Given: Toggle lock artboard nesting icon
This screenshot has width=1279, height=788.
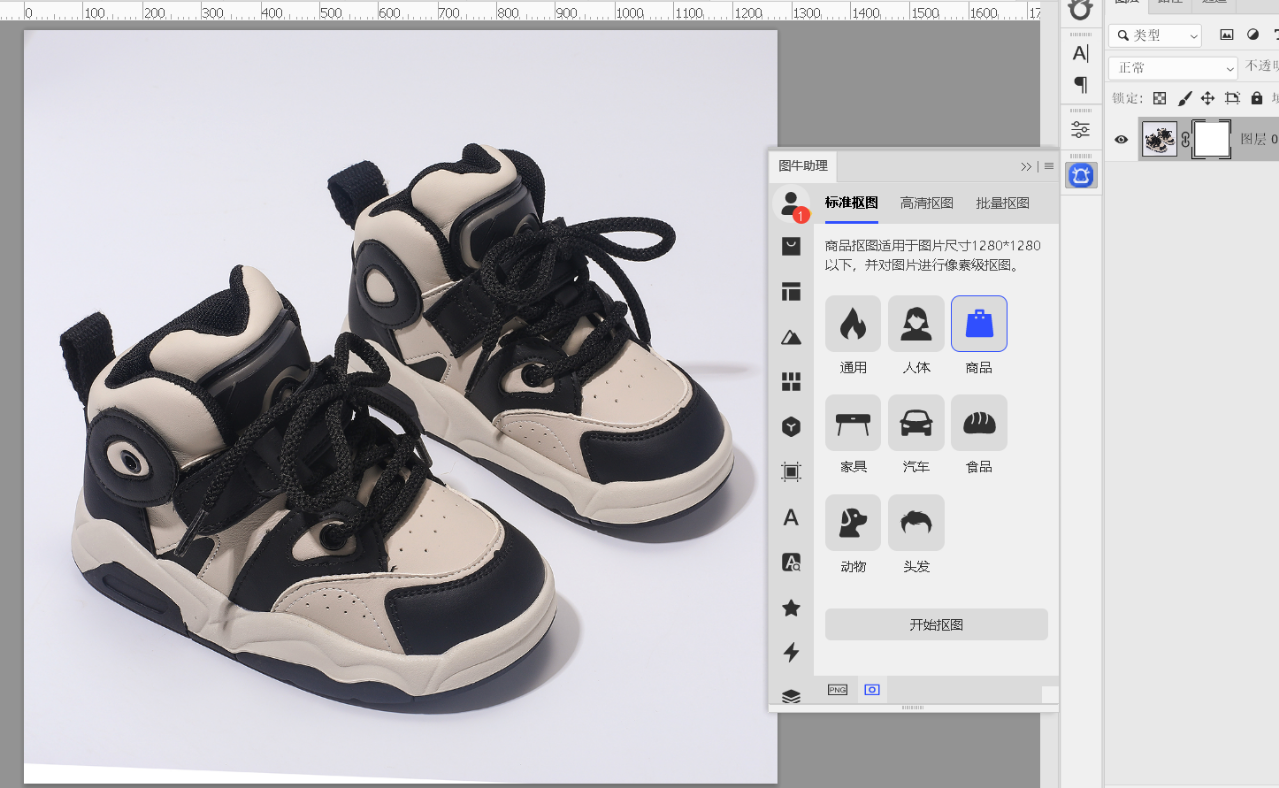Looking at the screenshot, I should [x=1232, y=98].
